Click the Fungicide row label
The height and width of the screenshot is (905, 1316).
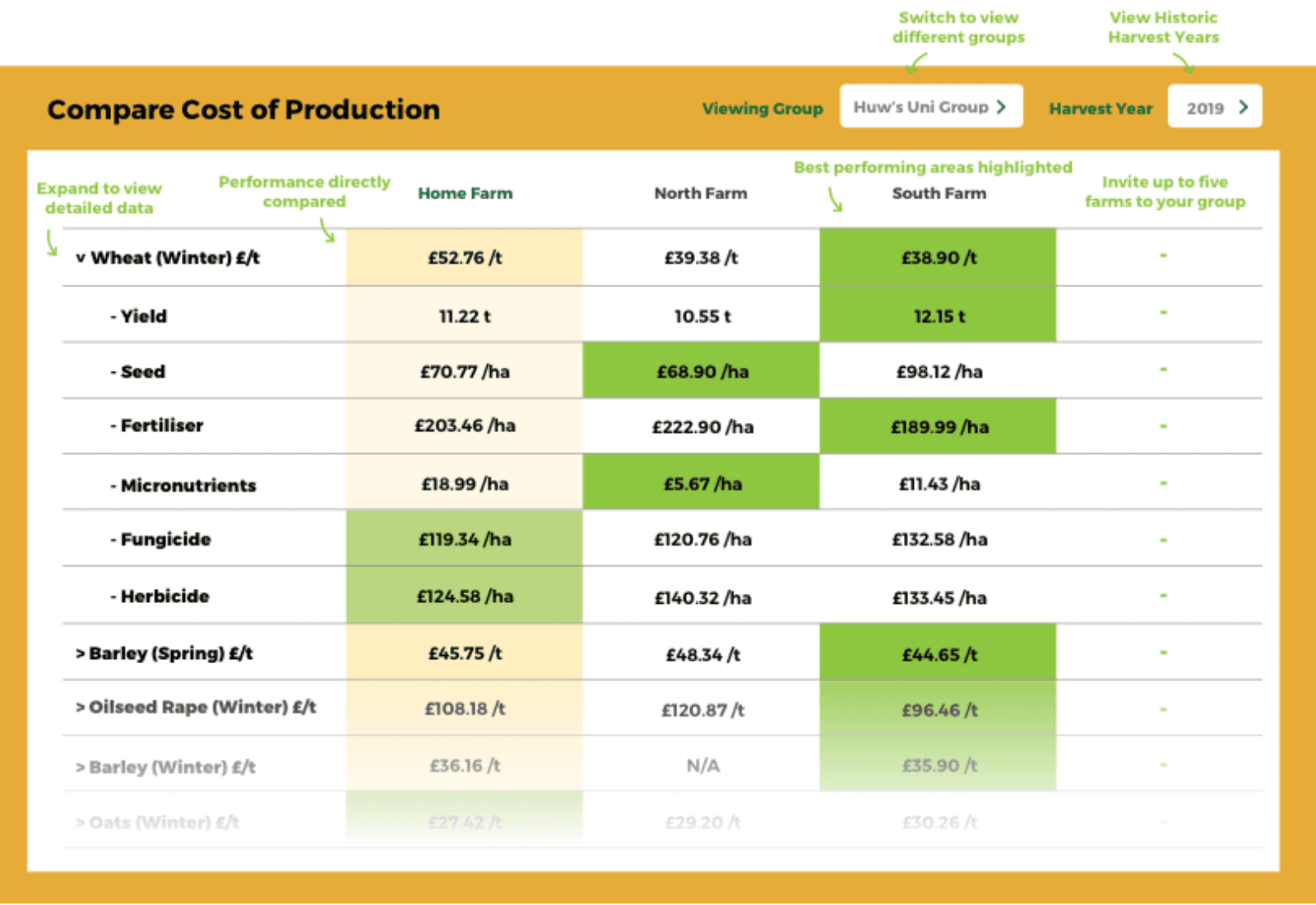pos(161,540)
